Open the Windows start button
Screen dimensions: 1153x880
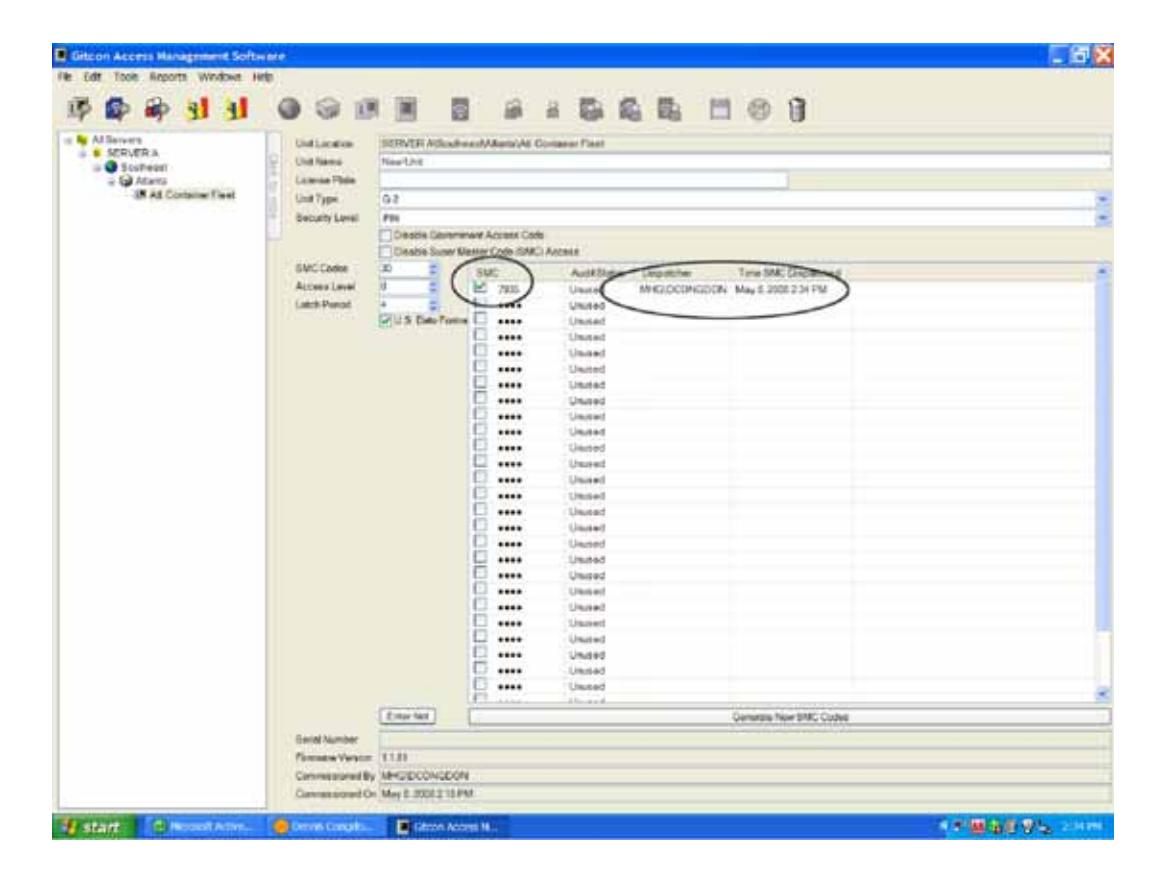tap(94, 827)
